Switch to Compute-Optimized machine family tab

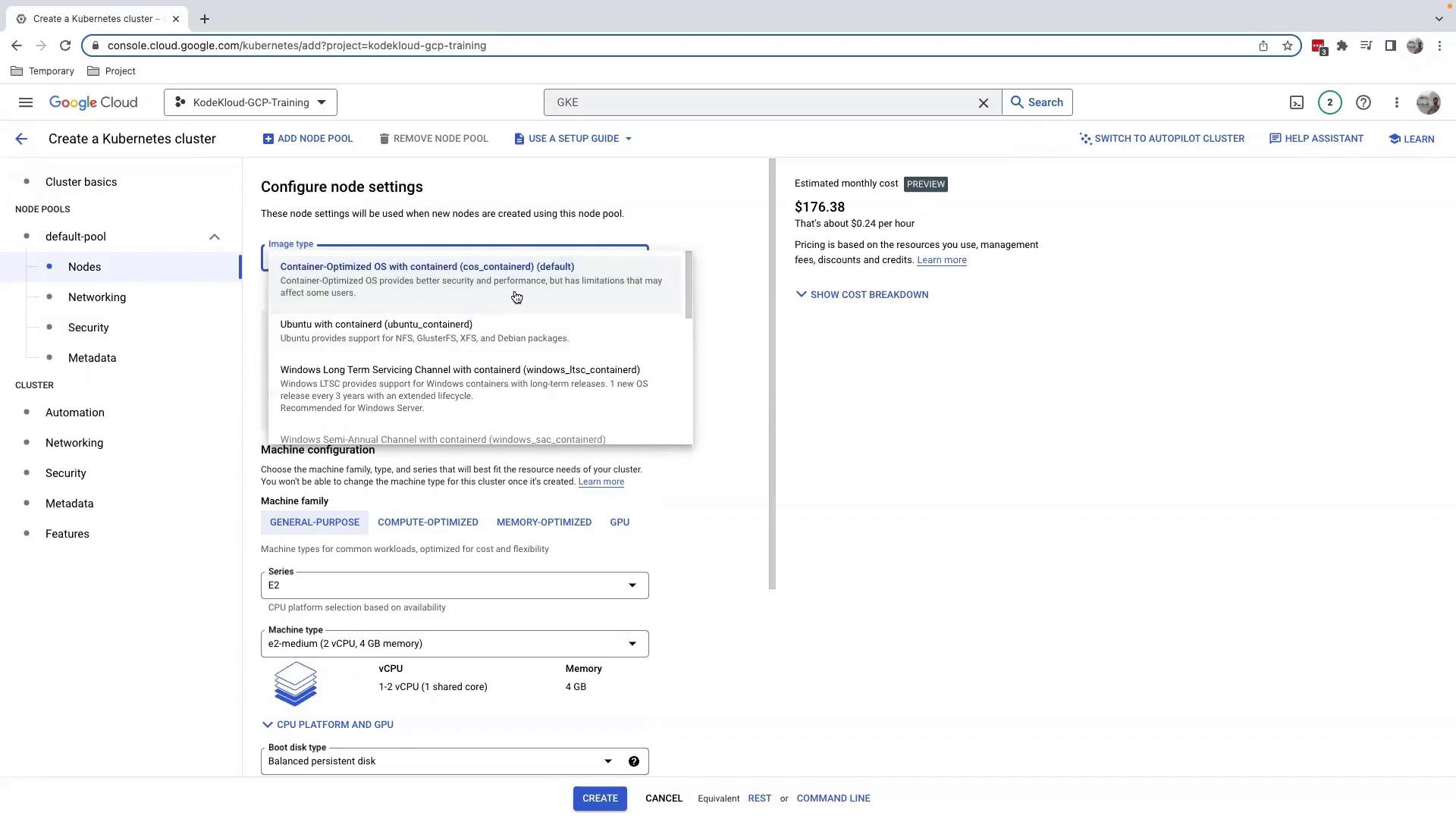click(428, 522)
